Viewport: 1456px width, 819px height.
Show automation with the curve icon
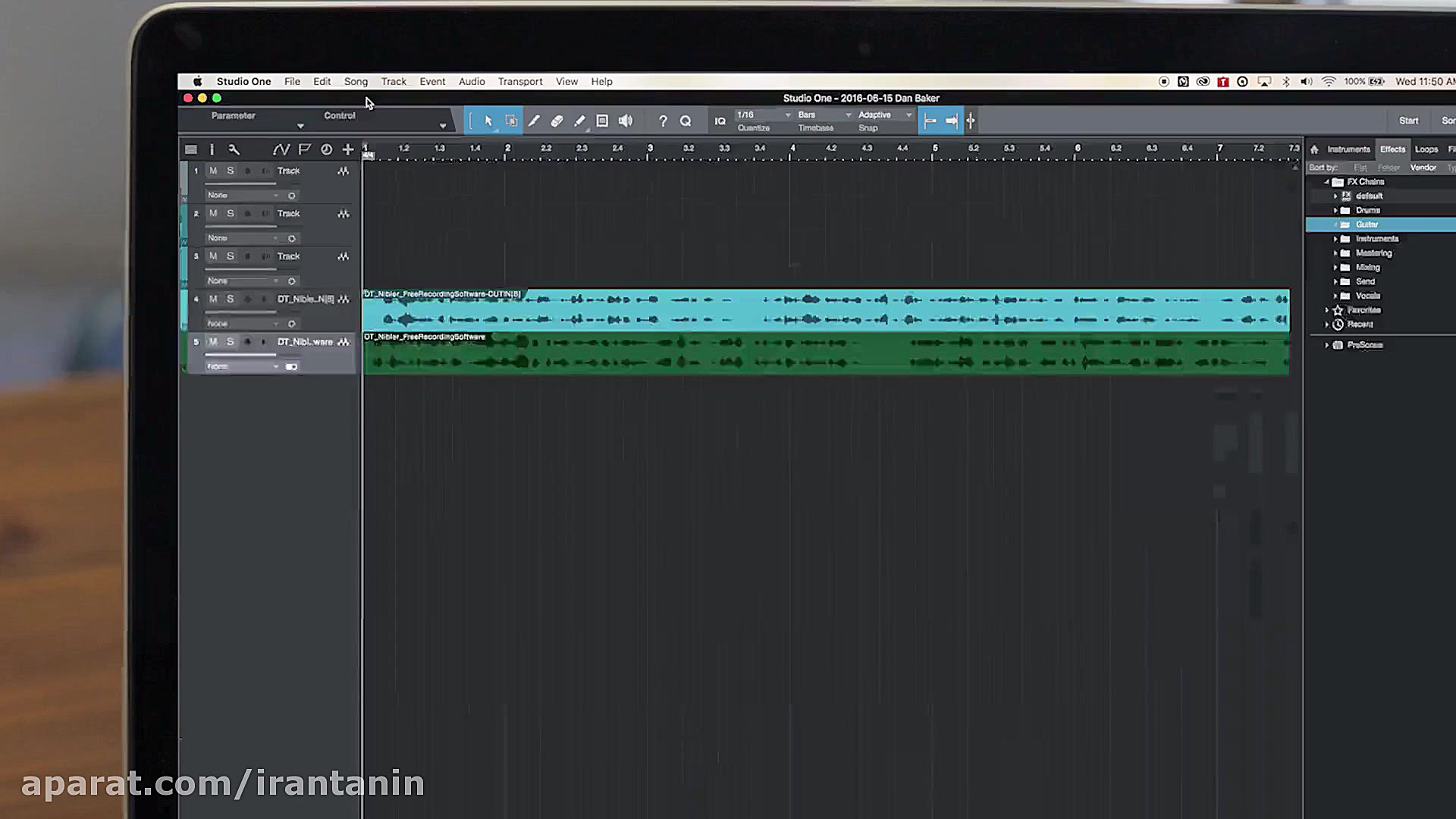[281, 149]
